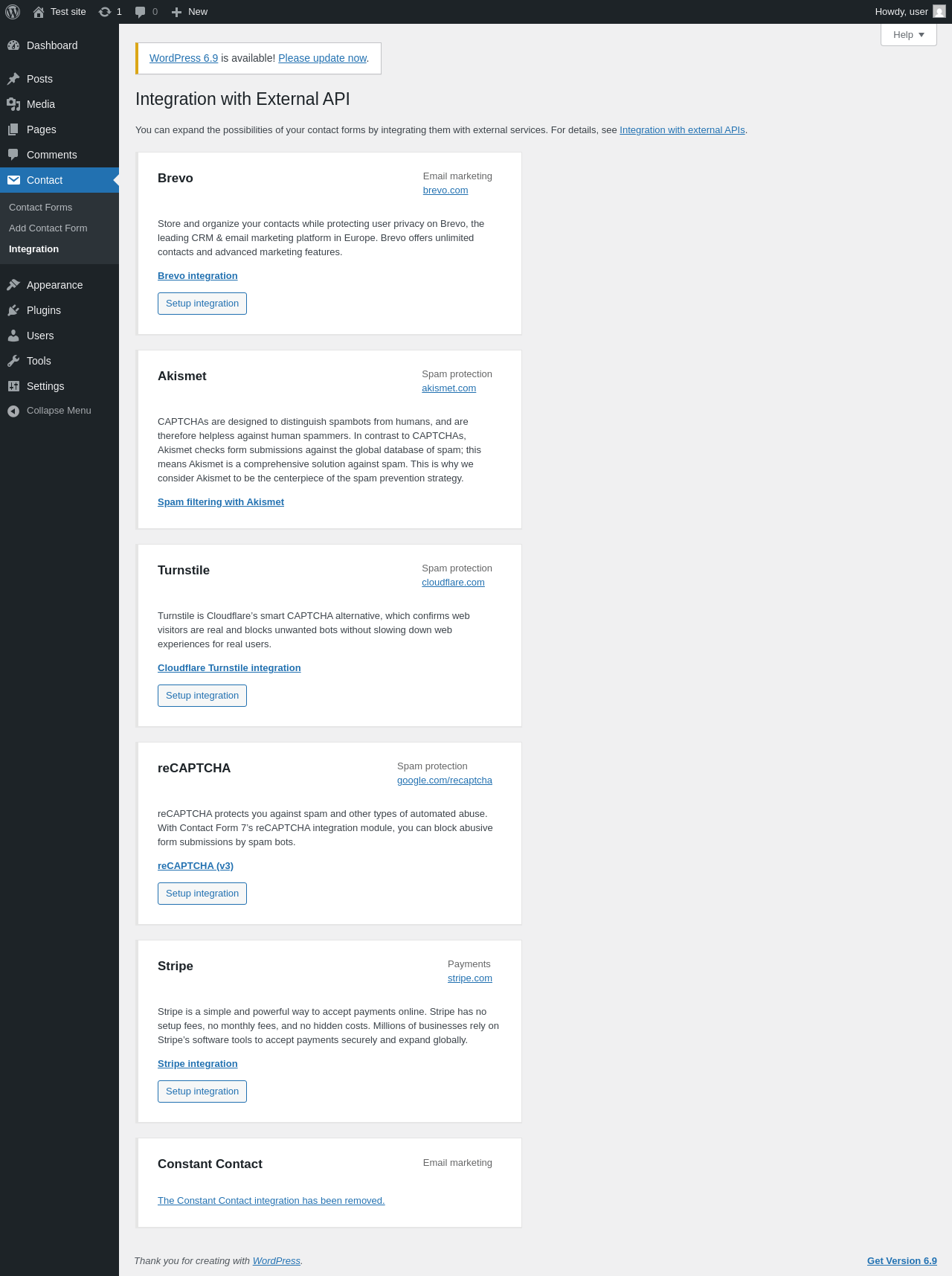952x1276 pixels.
Task: Visit cloudflare.com link
Action: coord(453,583)
